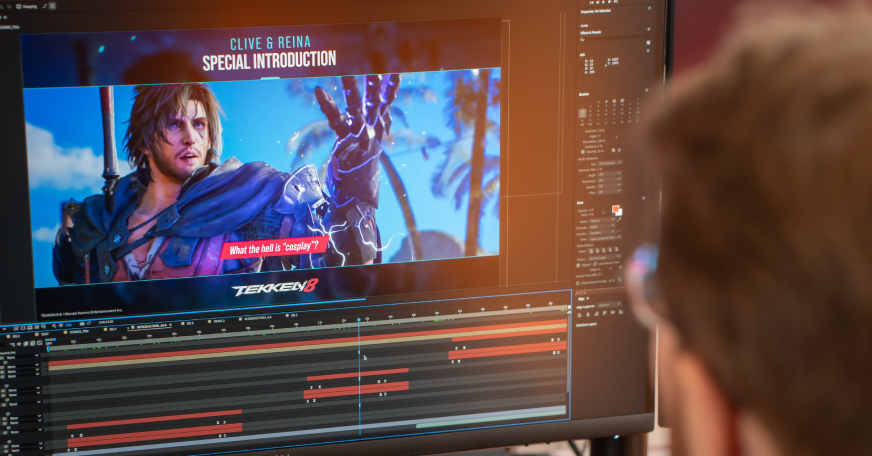Open the Brushes panel options menu icon
Screen dimensions: 872x456
[646, 91]
